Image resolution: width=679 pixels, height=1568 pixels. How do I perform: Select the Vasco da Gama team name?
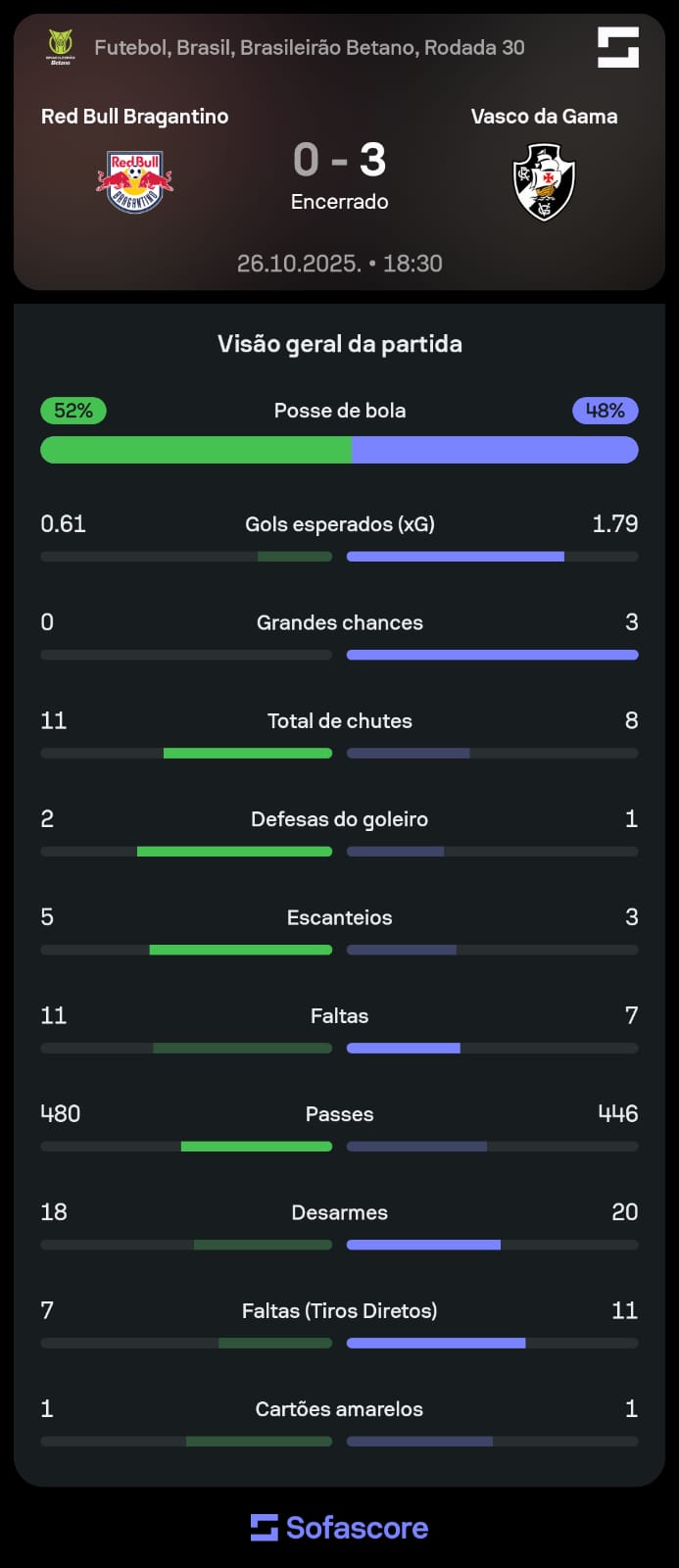coord(544,117)
